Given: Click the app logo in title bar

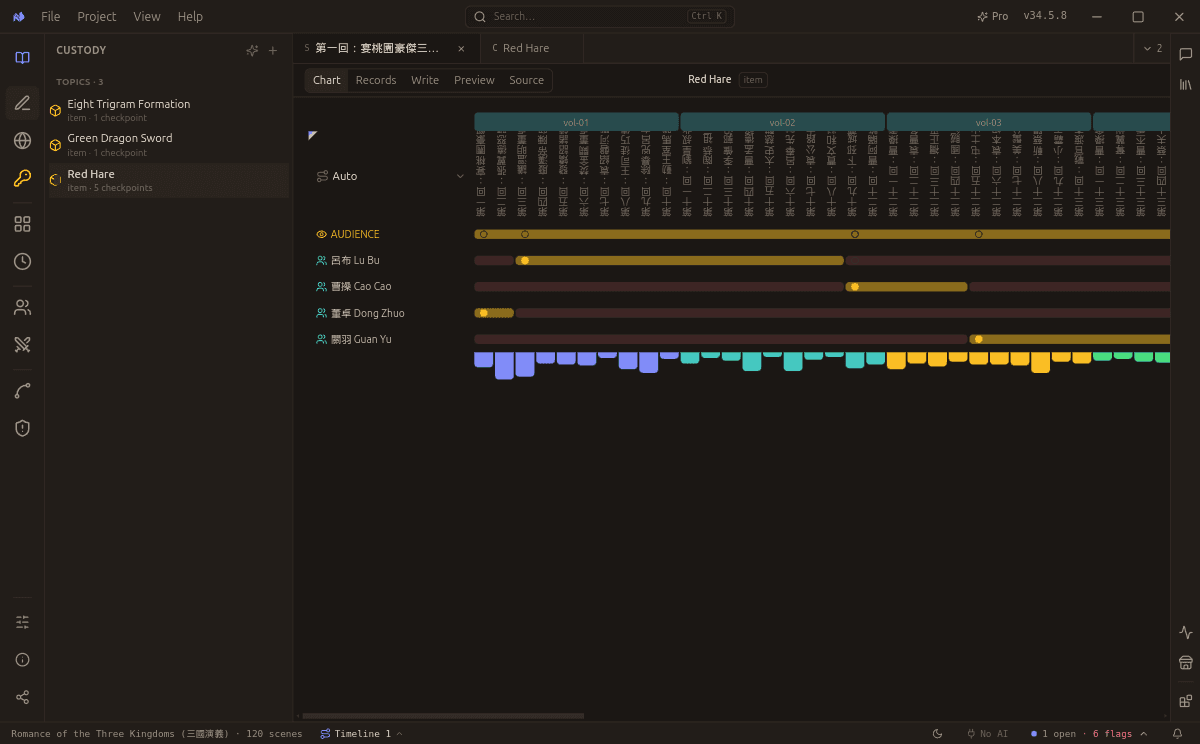Looking at the screenshot, I should click(x=19, y=16).
